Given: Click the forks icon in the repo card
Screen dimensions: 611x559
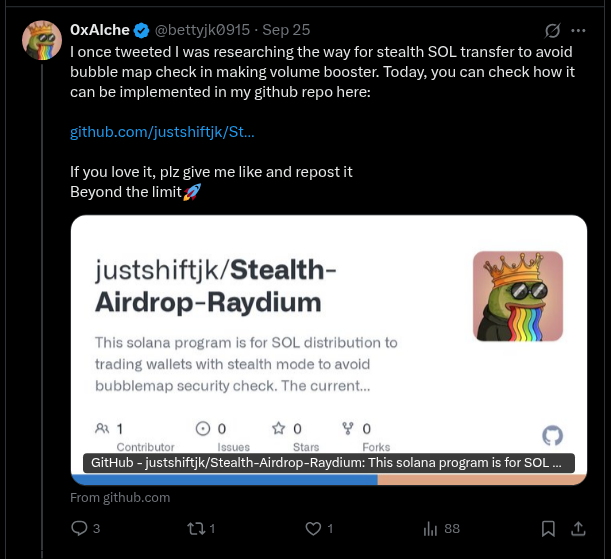Looking at the screenshot, I should coord(348,428).
